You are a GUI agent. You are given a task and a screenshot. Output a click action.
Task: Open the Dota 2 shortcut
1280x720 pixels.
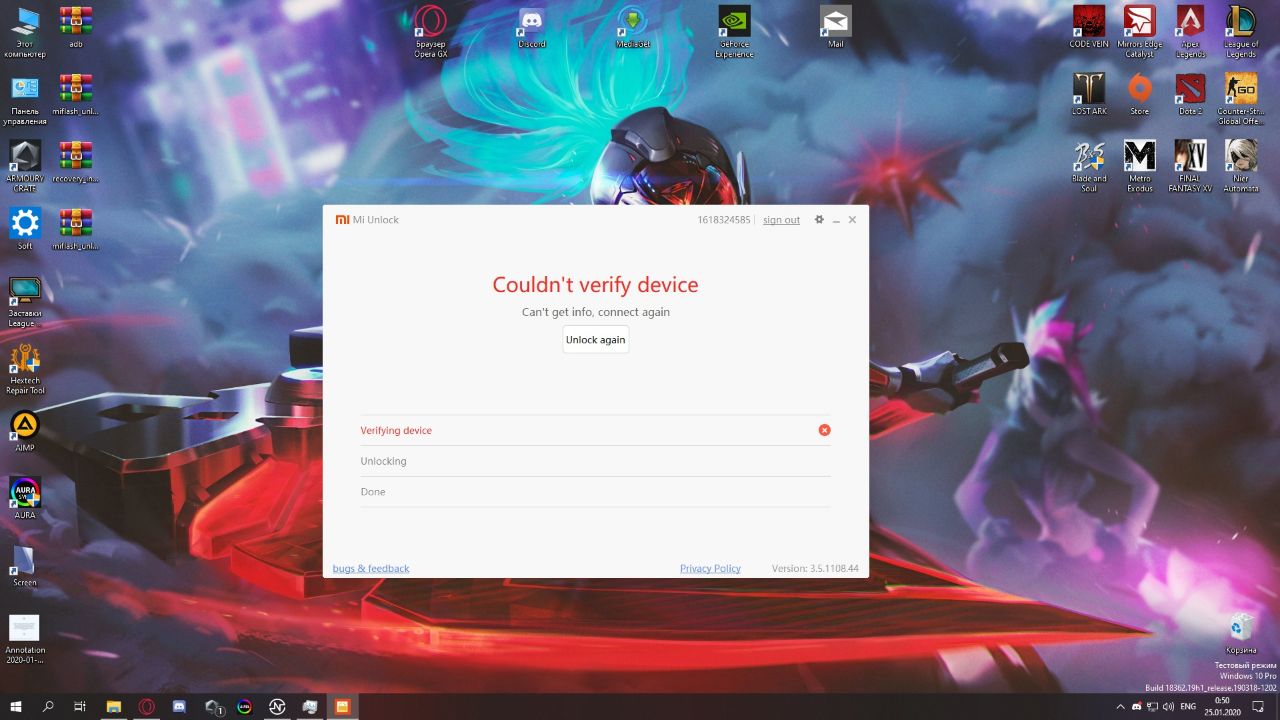(x=1190, y=95)
